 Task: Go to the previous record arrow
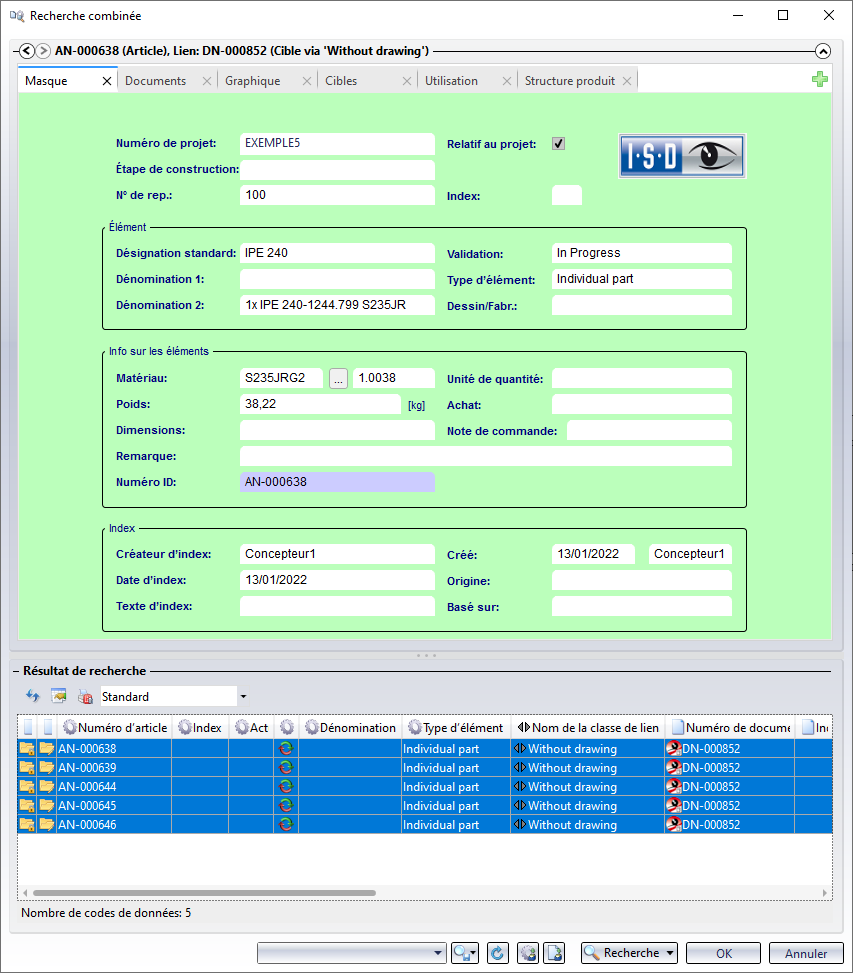tap(27, 51)
